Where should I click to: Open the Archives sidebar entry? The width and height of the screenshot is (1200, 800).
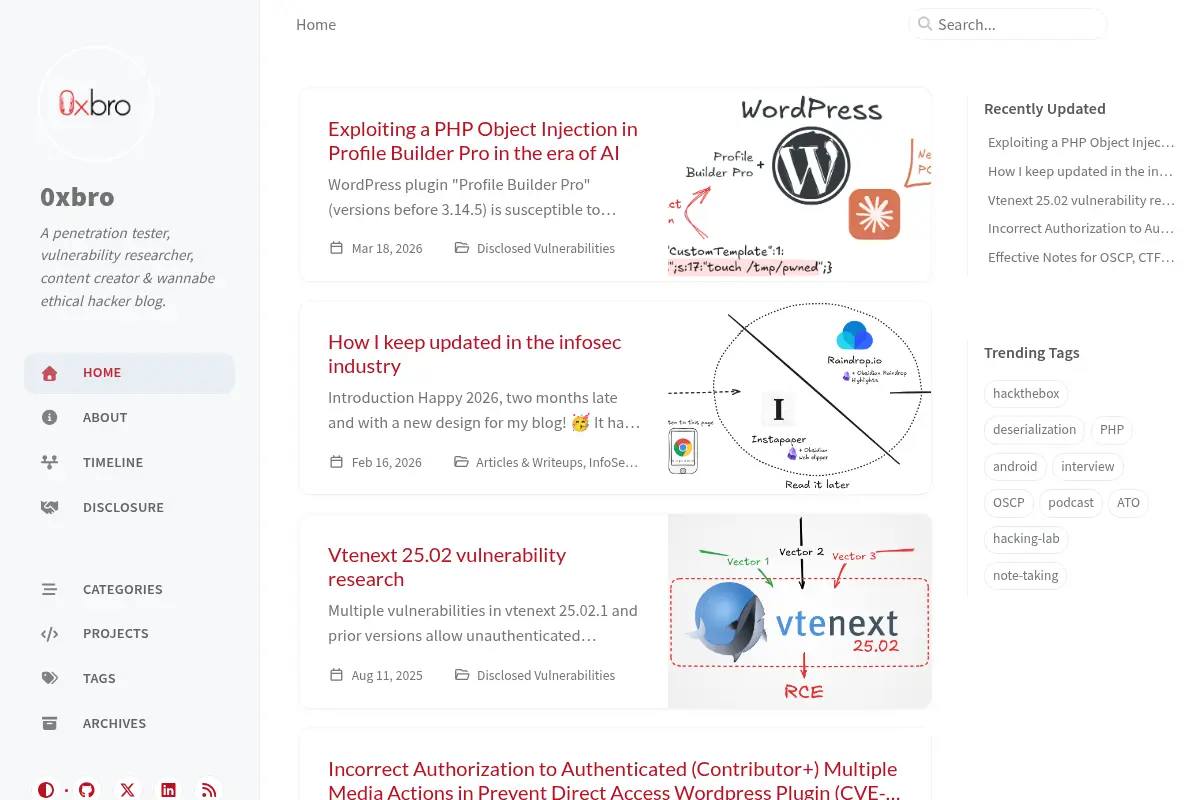tap(130, 723)
